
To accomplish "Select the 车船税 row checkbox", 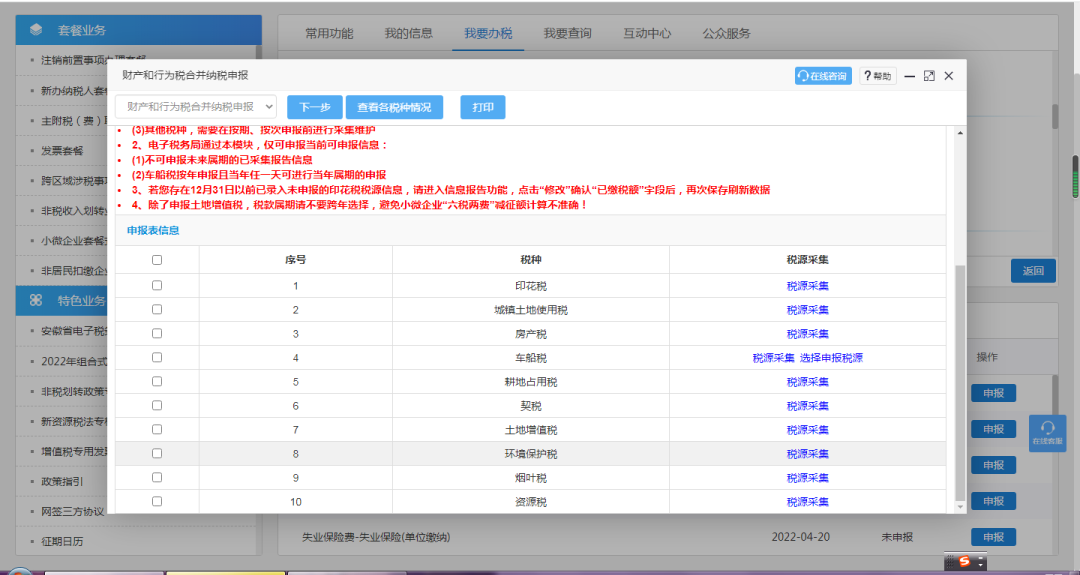I will pos(157,358).
